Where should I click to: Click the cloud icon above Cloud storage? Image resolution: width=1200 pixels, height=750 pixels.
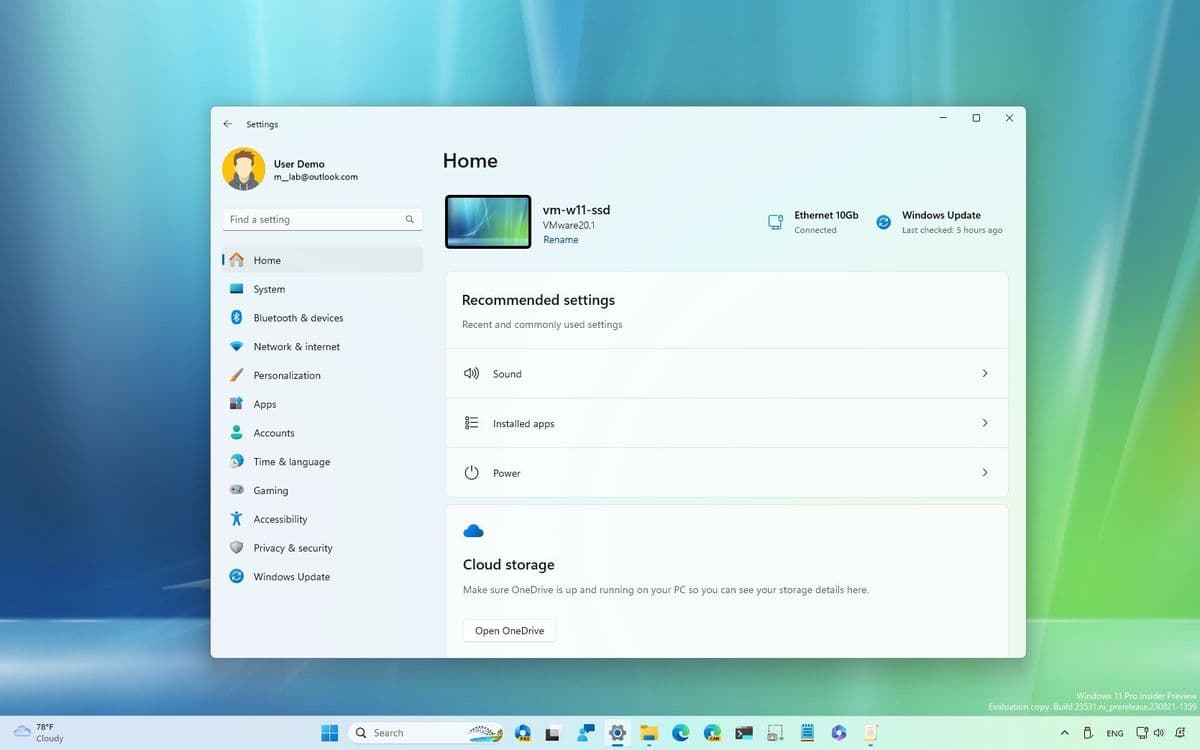point(473,530)
